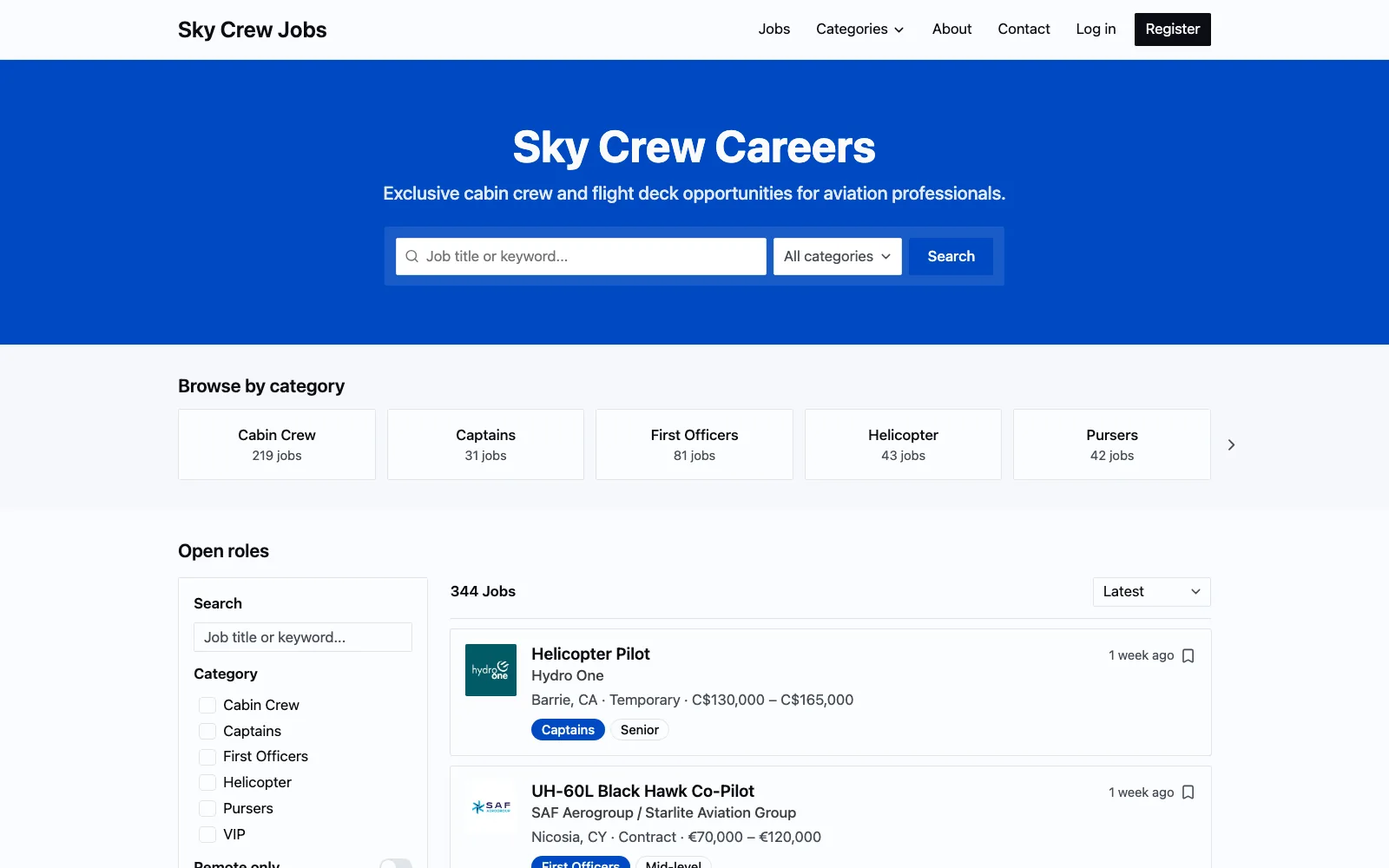The width and height of the screenshot is (1389, 868).
Task: Check the Cabin Crew category filter
Action: coord(207,705)
